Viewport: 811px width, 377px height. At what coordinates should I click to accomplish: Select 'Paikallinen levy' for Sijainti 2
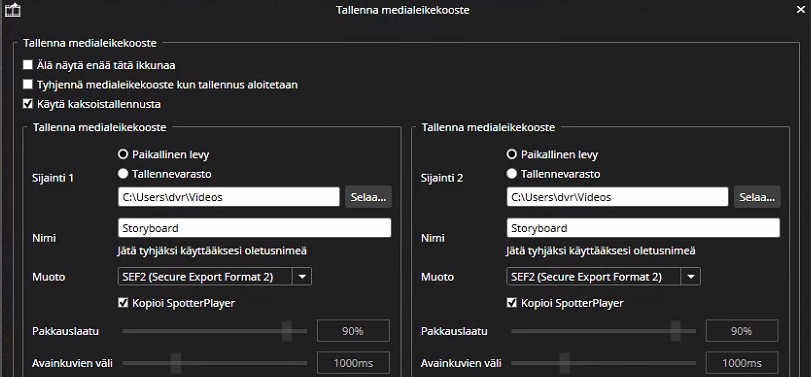point(512,154)
